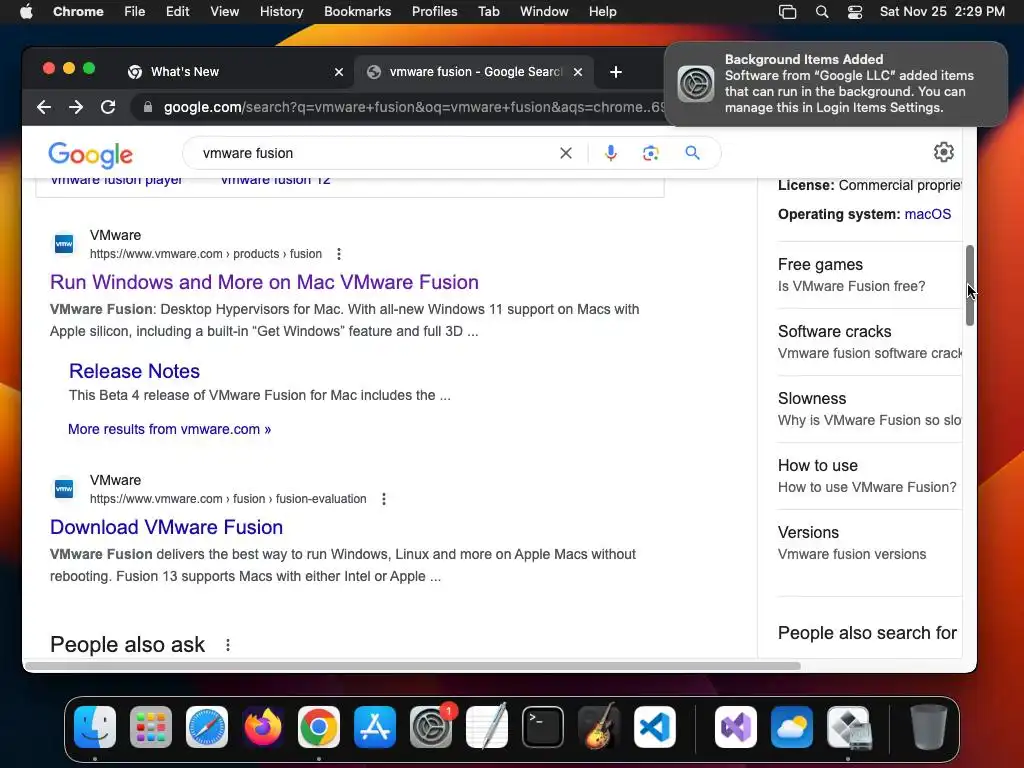Launch Terminal from the Dock
Image resolution: width=1024 pixels, height=768 pixels.
click(x=543, y=727)
